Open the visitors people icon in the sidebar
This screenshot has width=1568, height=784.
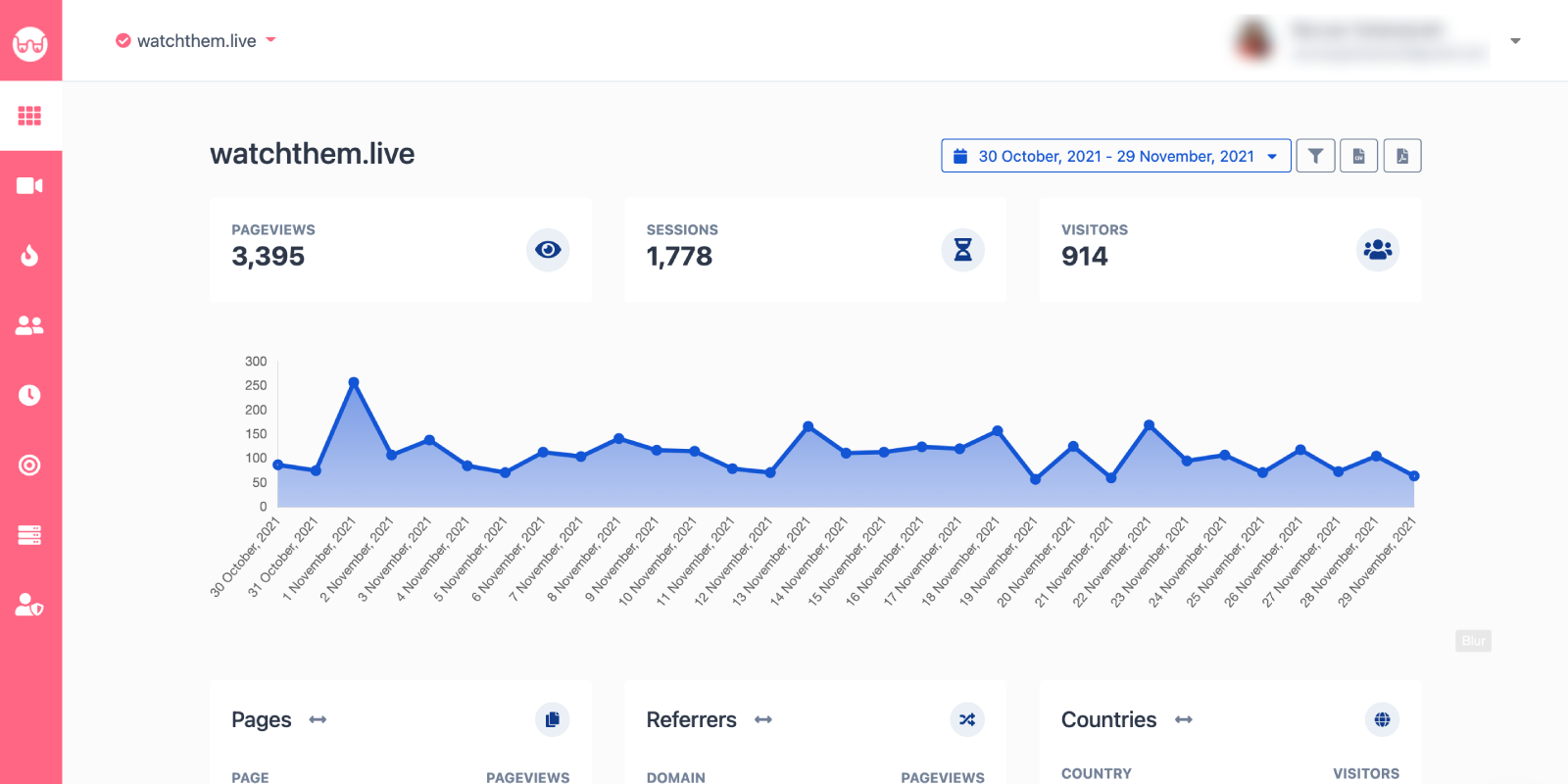30,325
